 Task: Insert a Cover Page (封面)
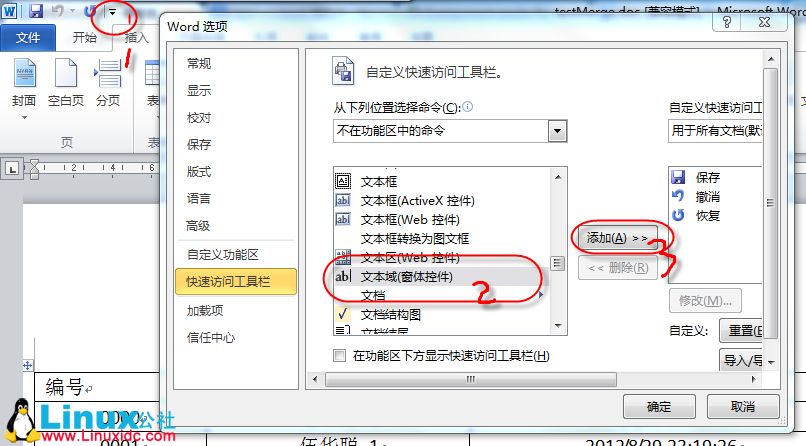[24, 87]
